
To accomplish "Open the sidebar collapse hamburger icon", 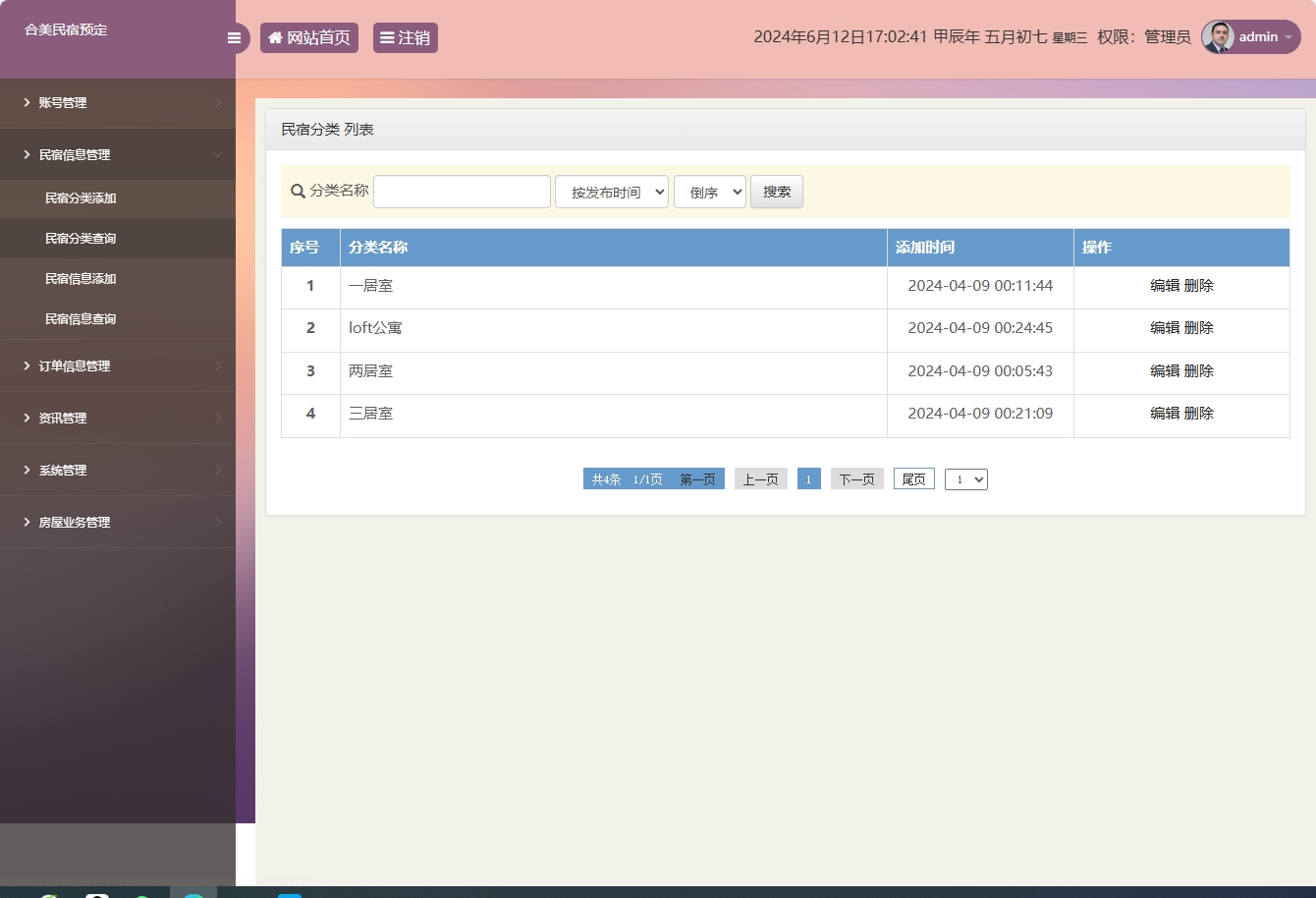I will tap(234, 37).
